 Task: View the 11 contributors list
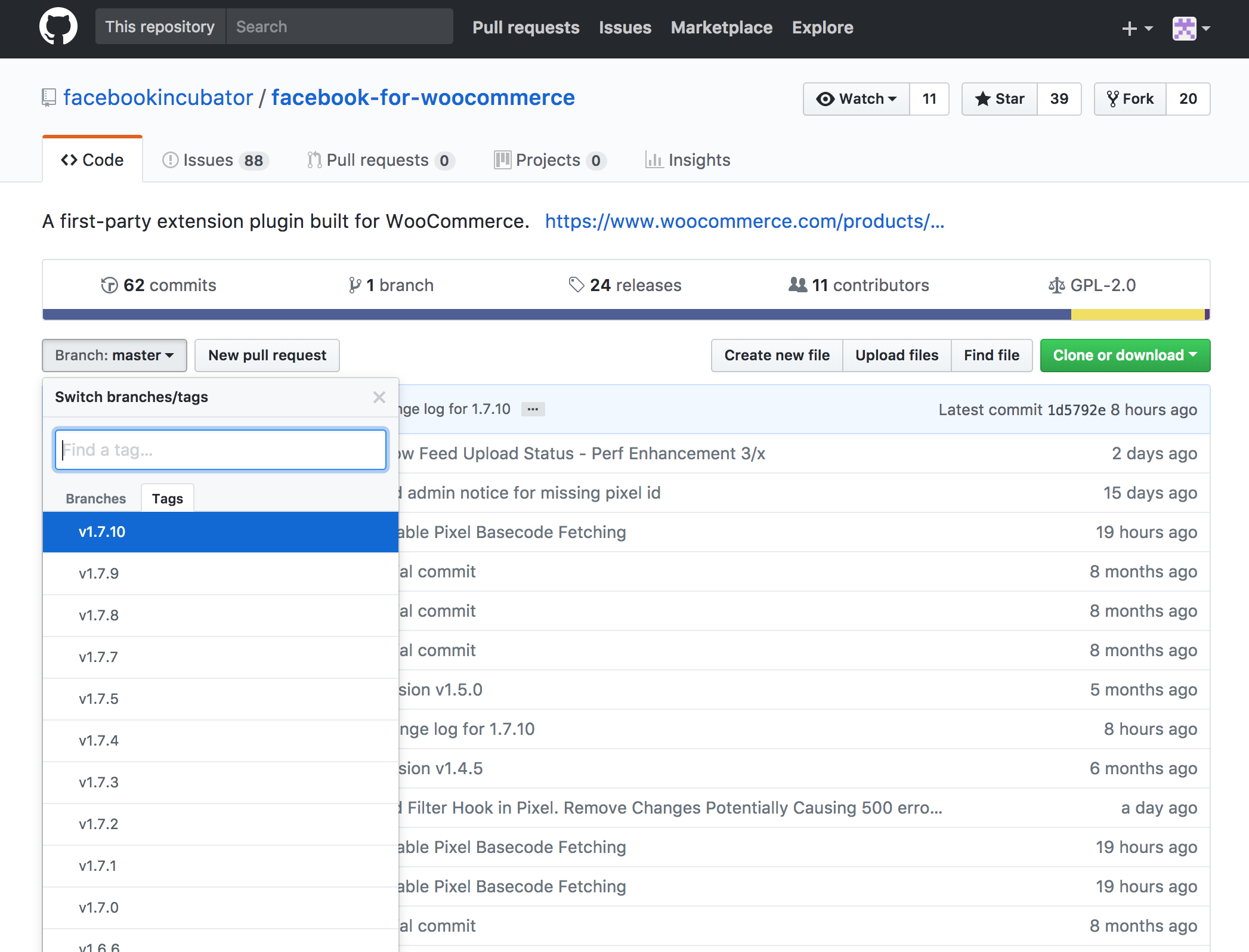click(858, 285)
